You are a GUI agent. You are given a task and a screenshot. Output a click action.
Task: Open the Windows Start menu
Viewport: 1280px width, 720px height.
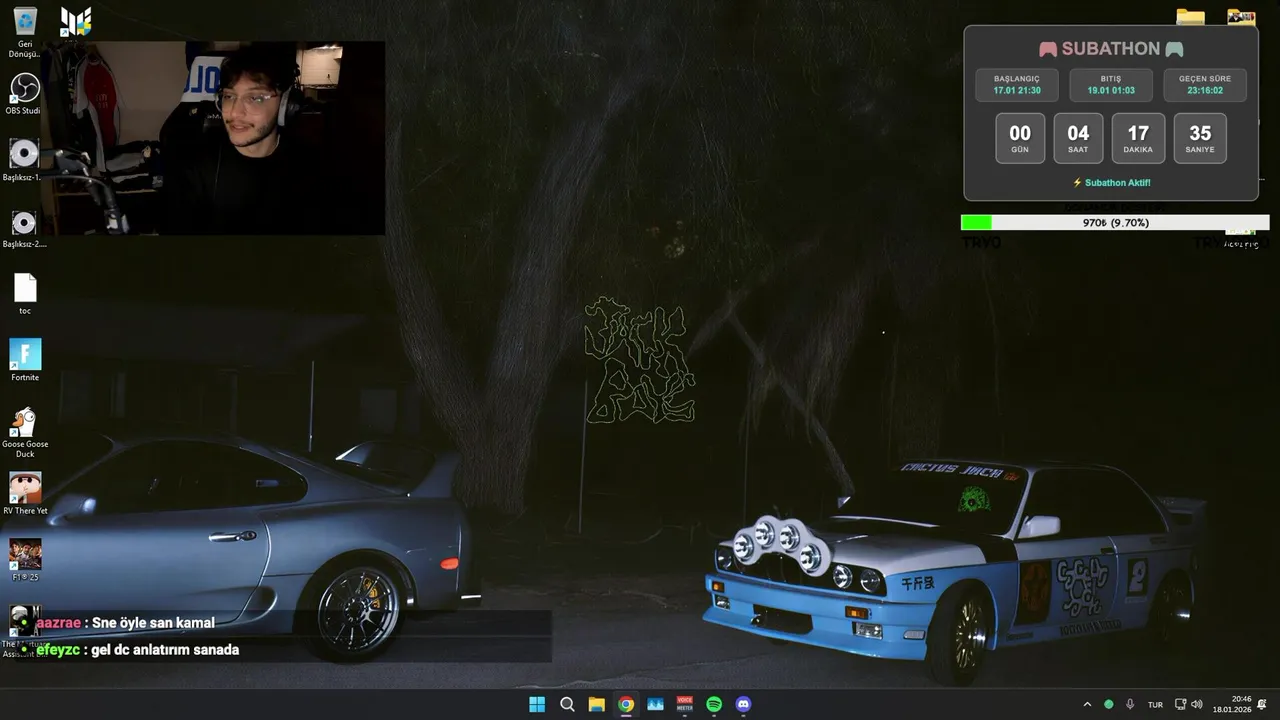[537, 704]
